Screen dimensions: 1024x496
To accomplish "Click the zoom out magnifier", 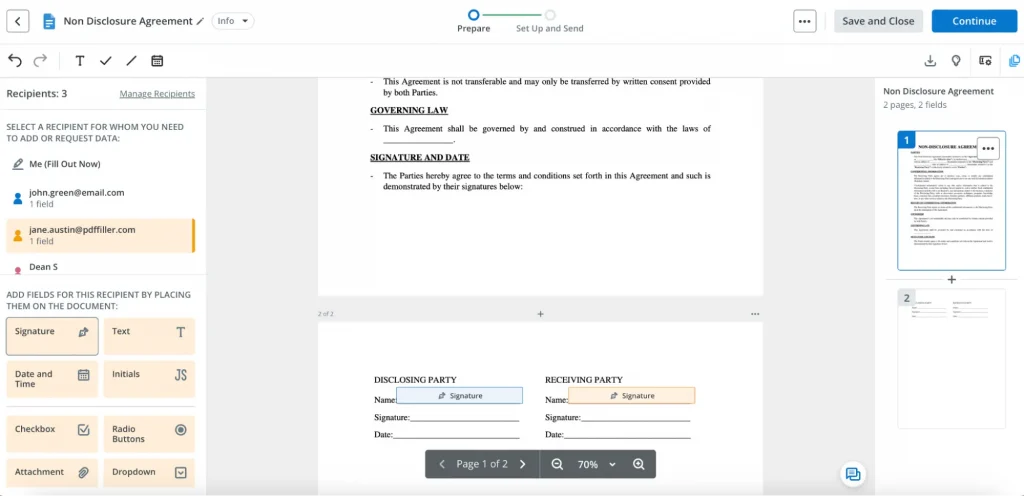I will [557, 464].
